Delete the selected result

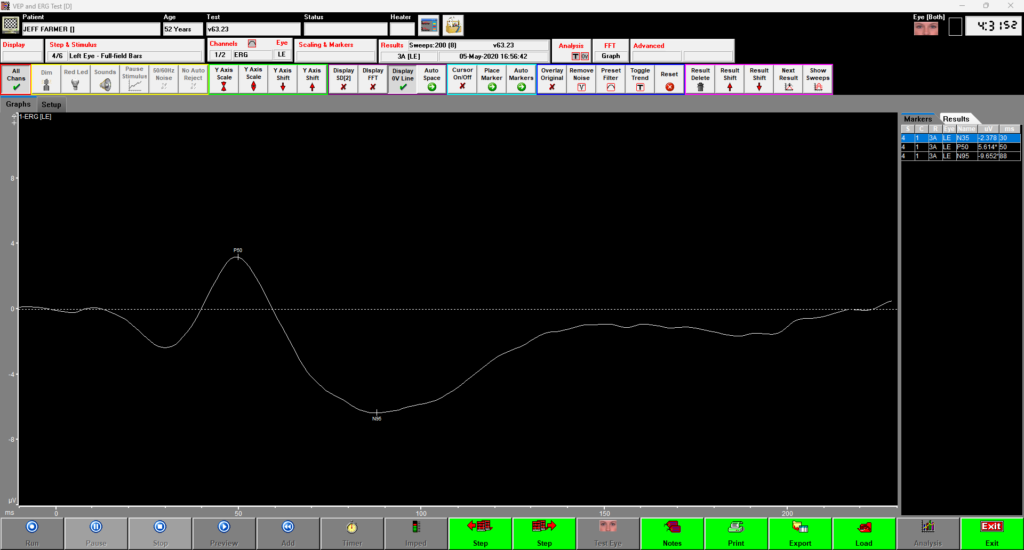(x=700, y=79)
